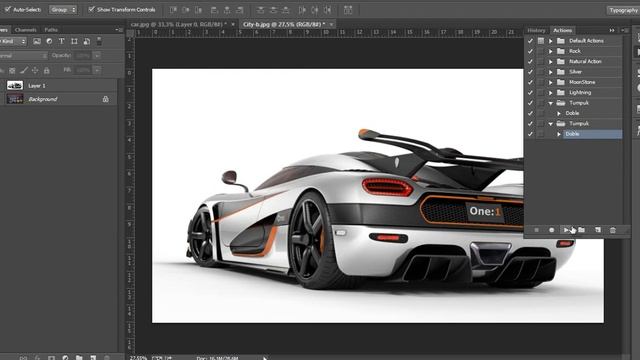Filter layers by shape layers icon

coord(74,41)
